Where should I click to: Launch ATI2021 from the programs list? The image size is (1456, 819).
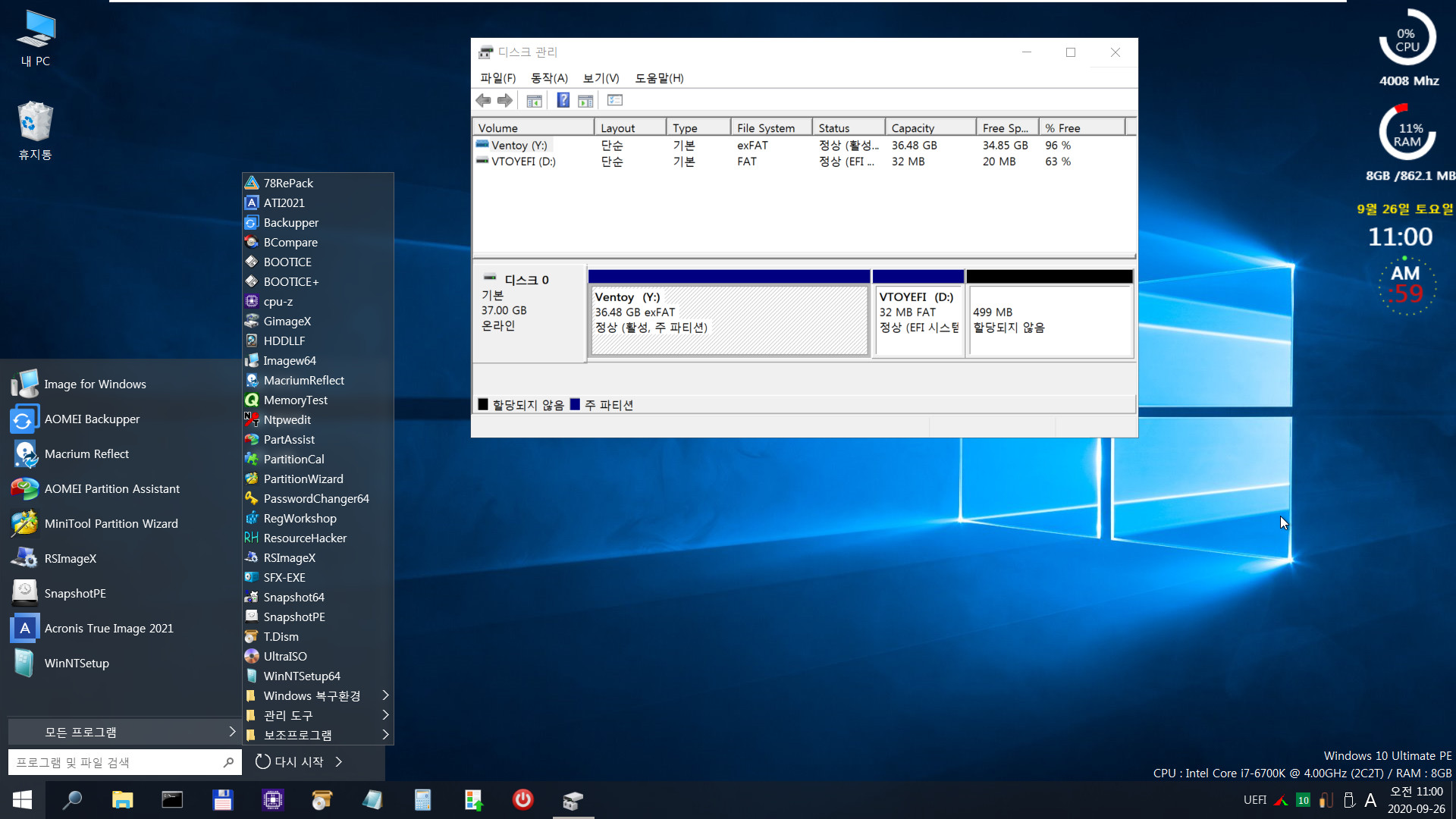pyautogui.click(x=318, y=202)
